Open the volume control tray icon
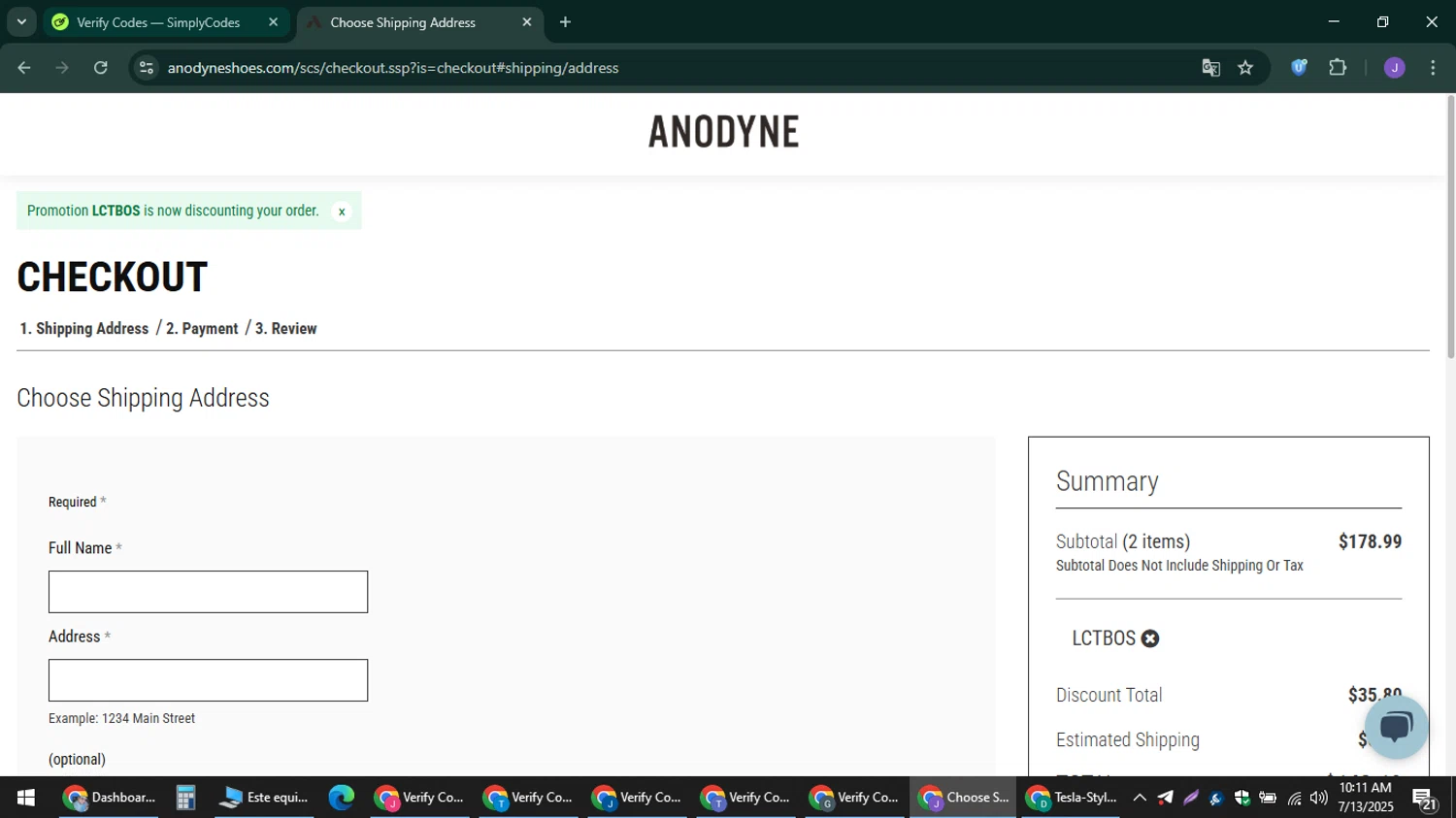The image size is (1456, 818). point(1318,798)
